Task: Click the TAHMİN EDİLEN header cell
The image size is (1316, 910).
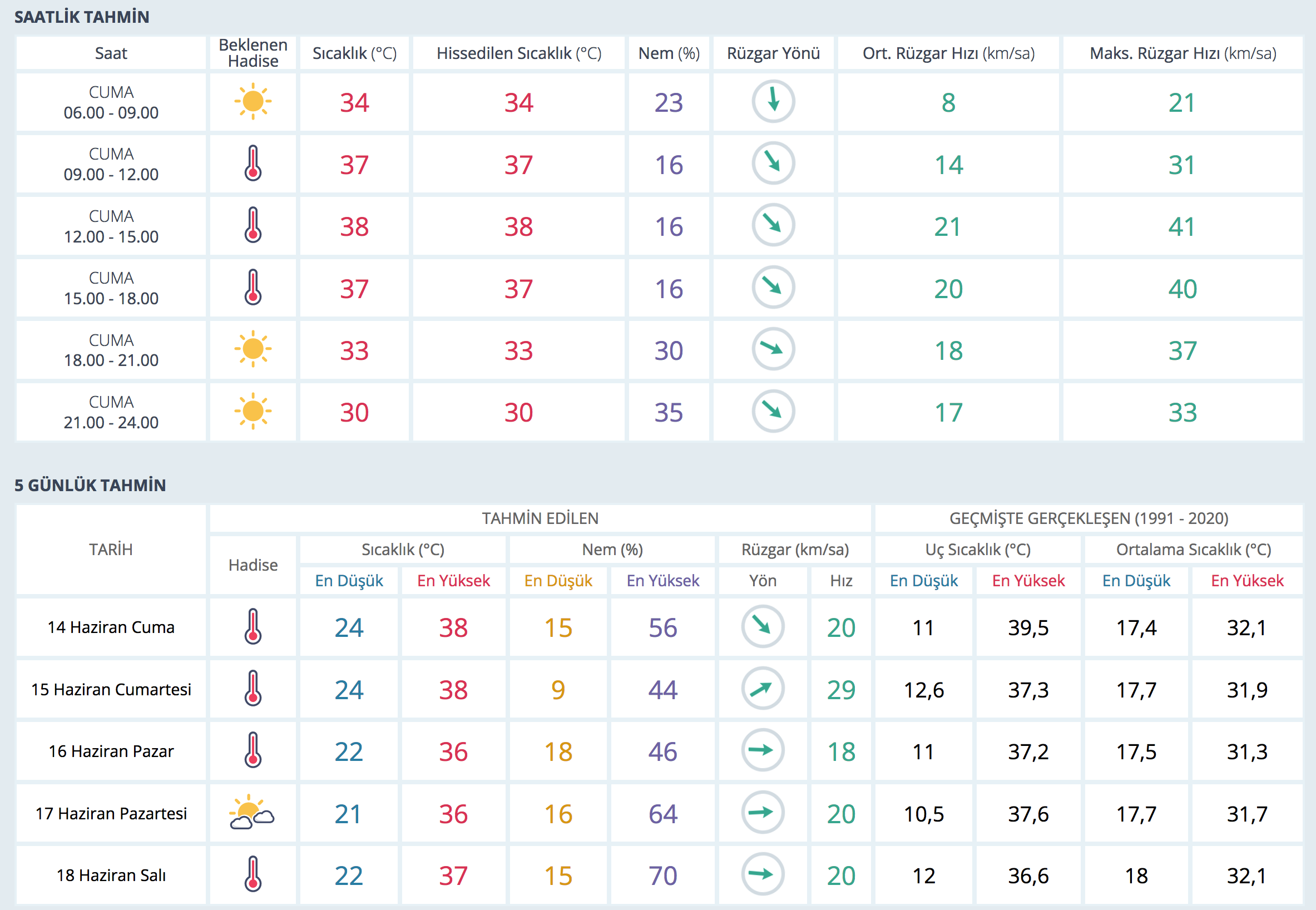Action: coord(540,518)
